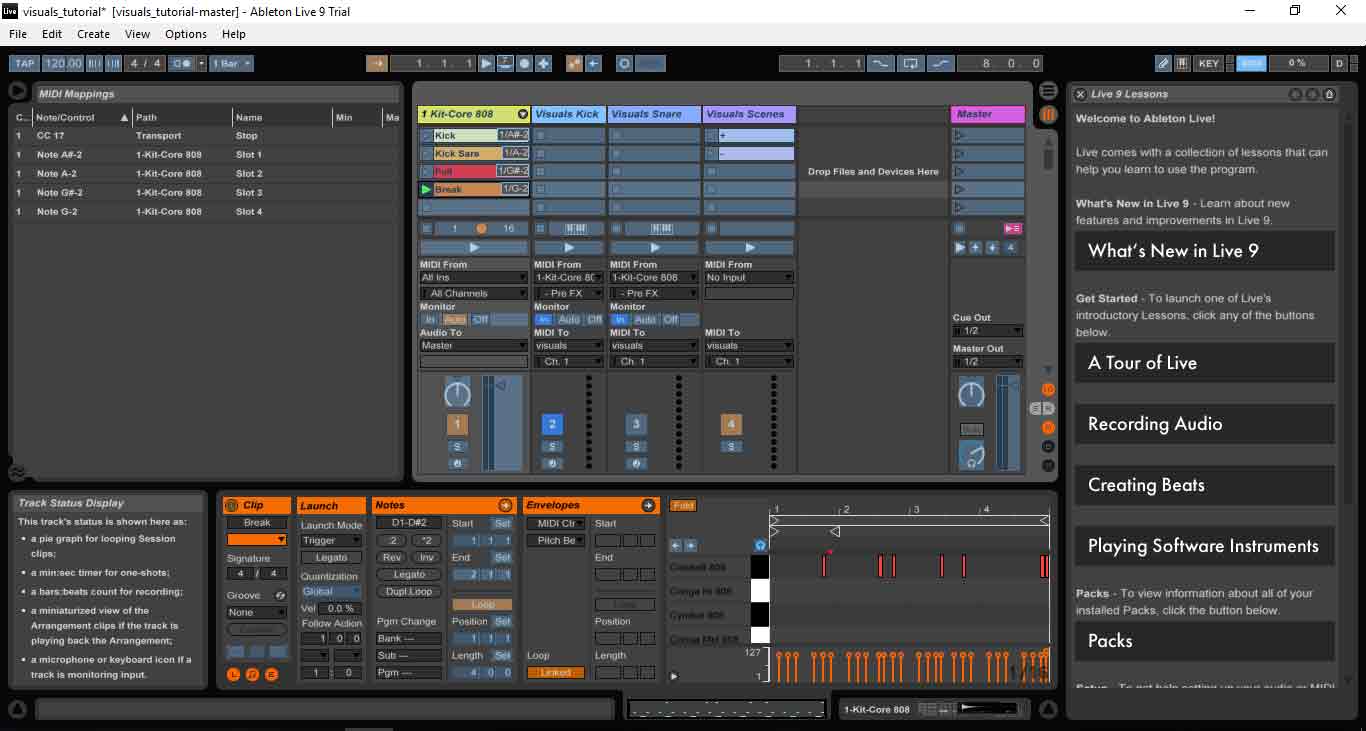Viewport: 1366px width, 731px height.
Task: Toggle the Fold button in MIDI editor
Action: [683, 506]
